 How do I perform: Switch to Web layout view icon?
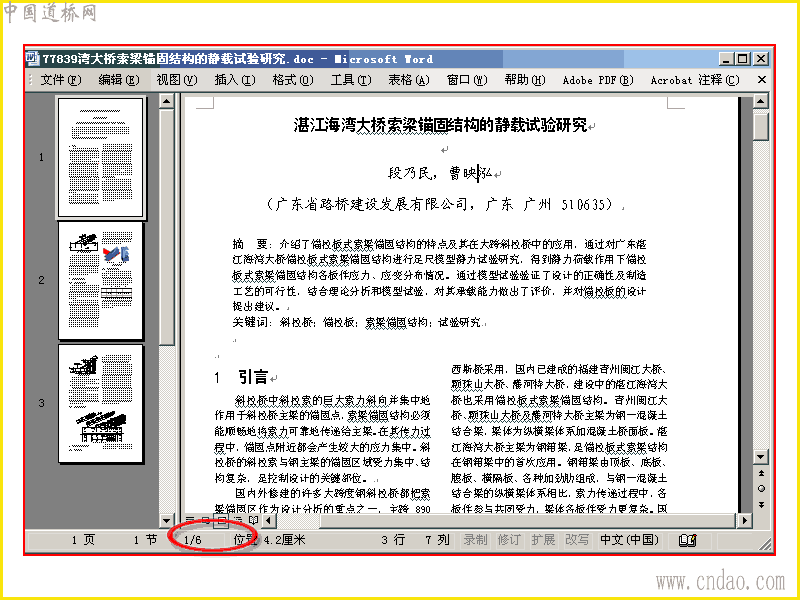(x=205, y=520)
